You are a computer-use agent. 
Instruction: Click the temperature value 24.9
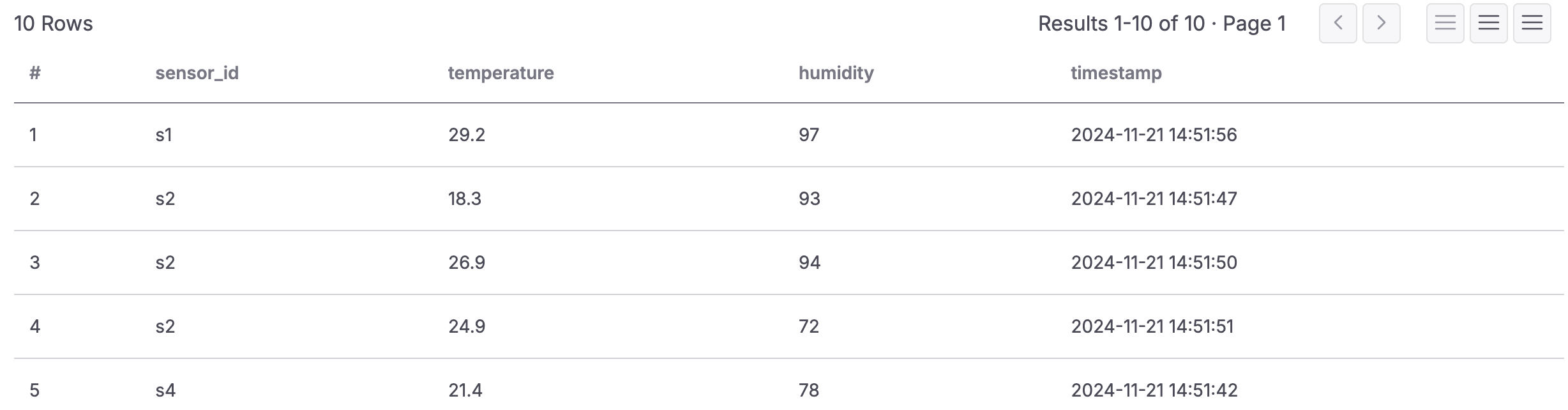pyautogui.click(x=467, y=326)
